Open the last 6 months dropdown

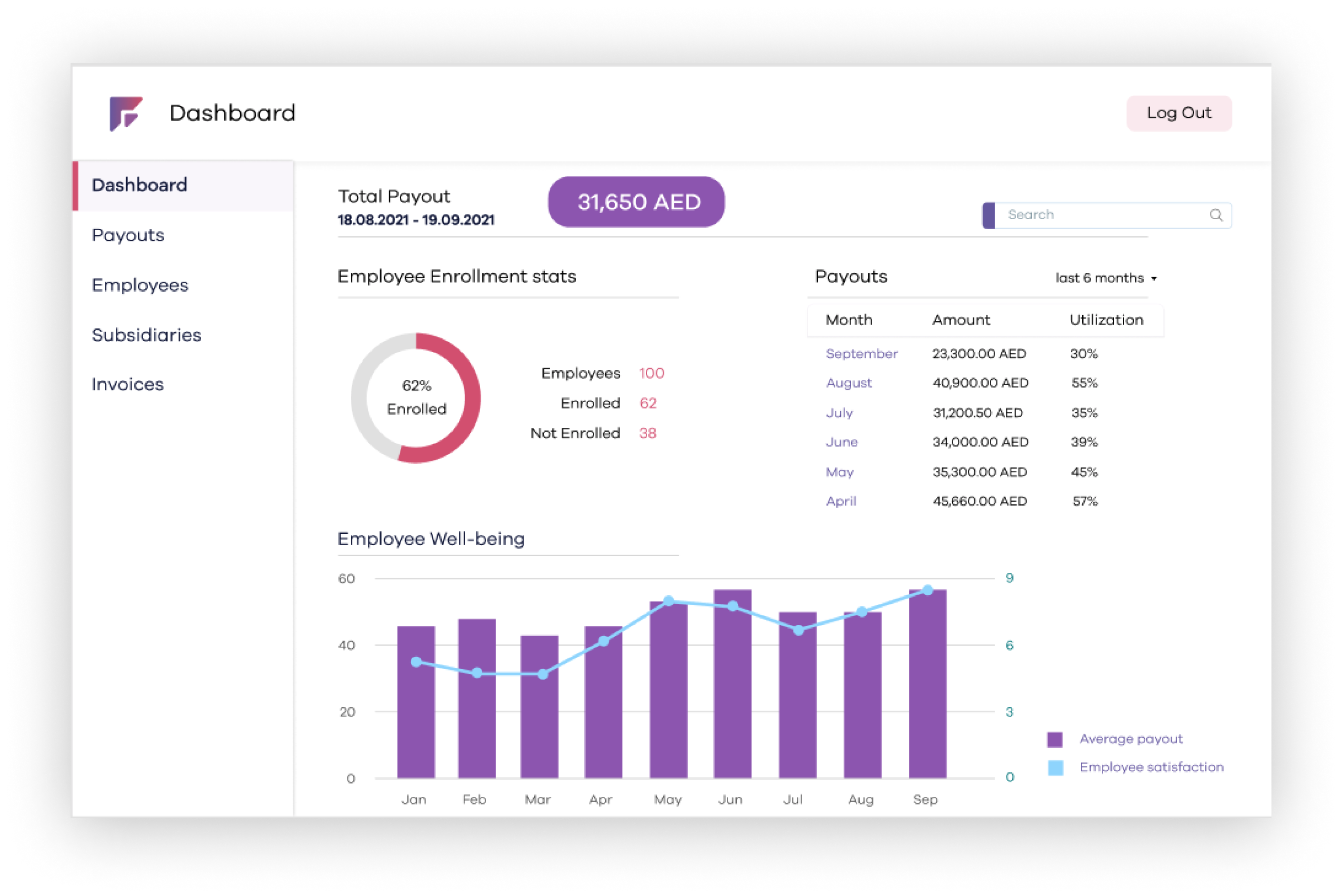(1106, 278)
